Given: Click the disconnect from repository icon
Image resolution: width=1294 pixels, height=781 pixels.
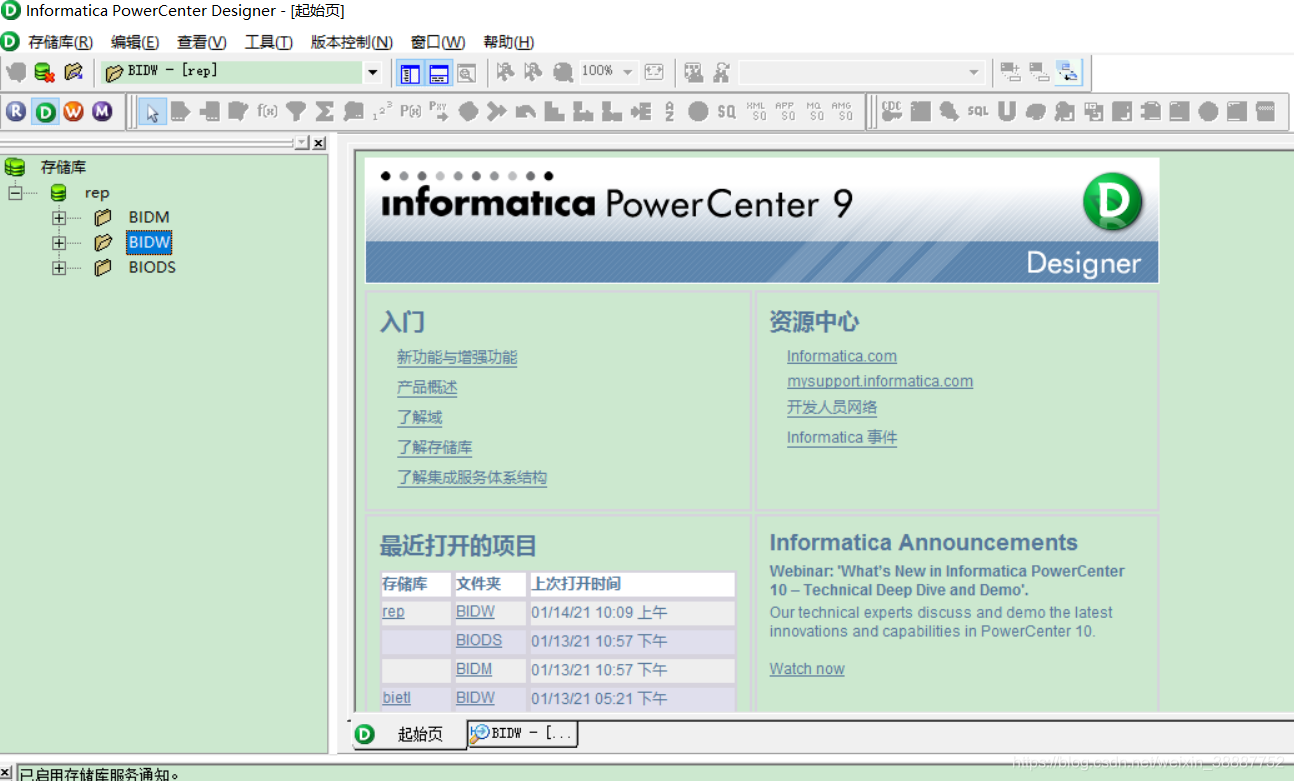Looking at the screenshot, I should click(x=44, y=72).
